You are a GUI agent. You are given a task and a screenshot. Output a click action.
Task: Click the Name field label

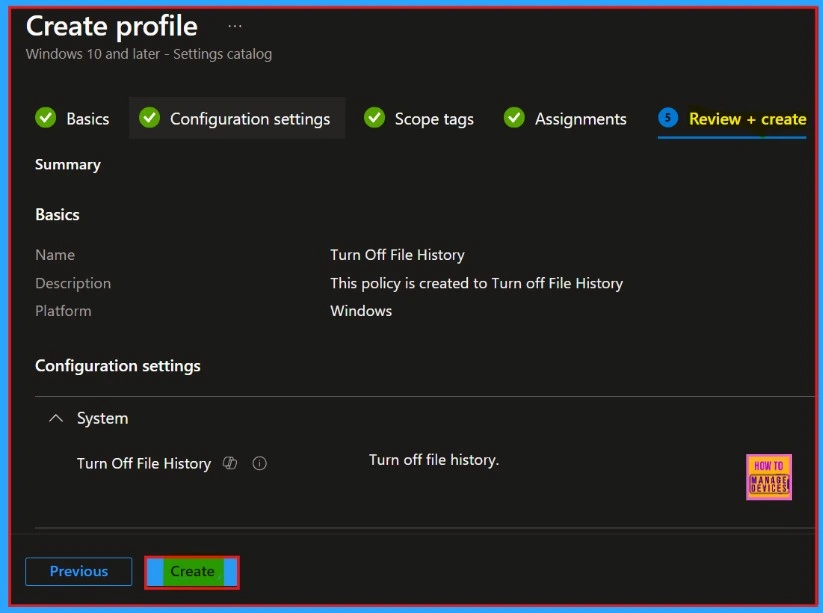[55, 255]
